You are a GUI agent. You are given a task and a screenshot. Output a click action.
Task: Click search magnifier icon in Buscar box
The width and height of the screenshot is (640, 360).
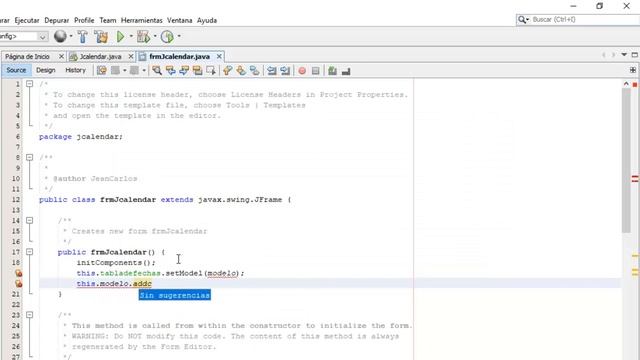click(522, 20)
